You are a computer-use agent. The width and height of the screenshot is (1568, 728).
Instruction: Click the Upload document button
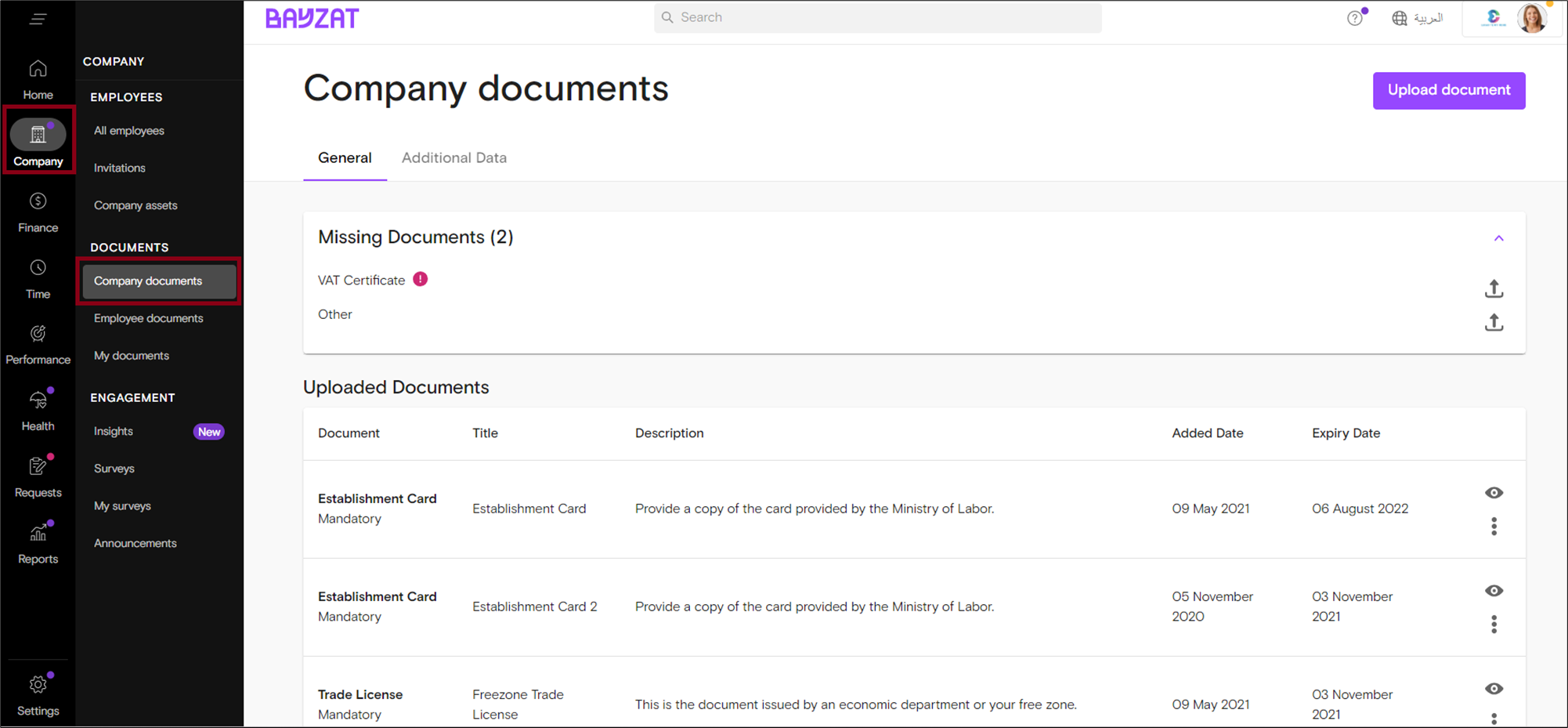[1448, 90]
